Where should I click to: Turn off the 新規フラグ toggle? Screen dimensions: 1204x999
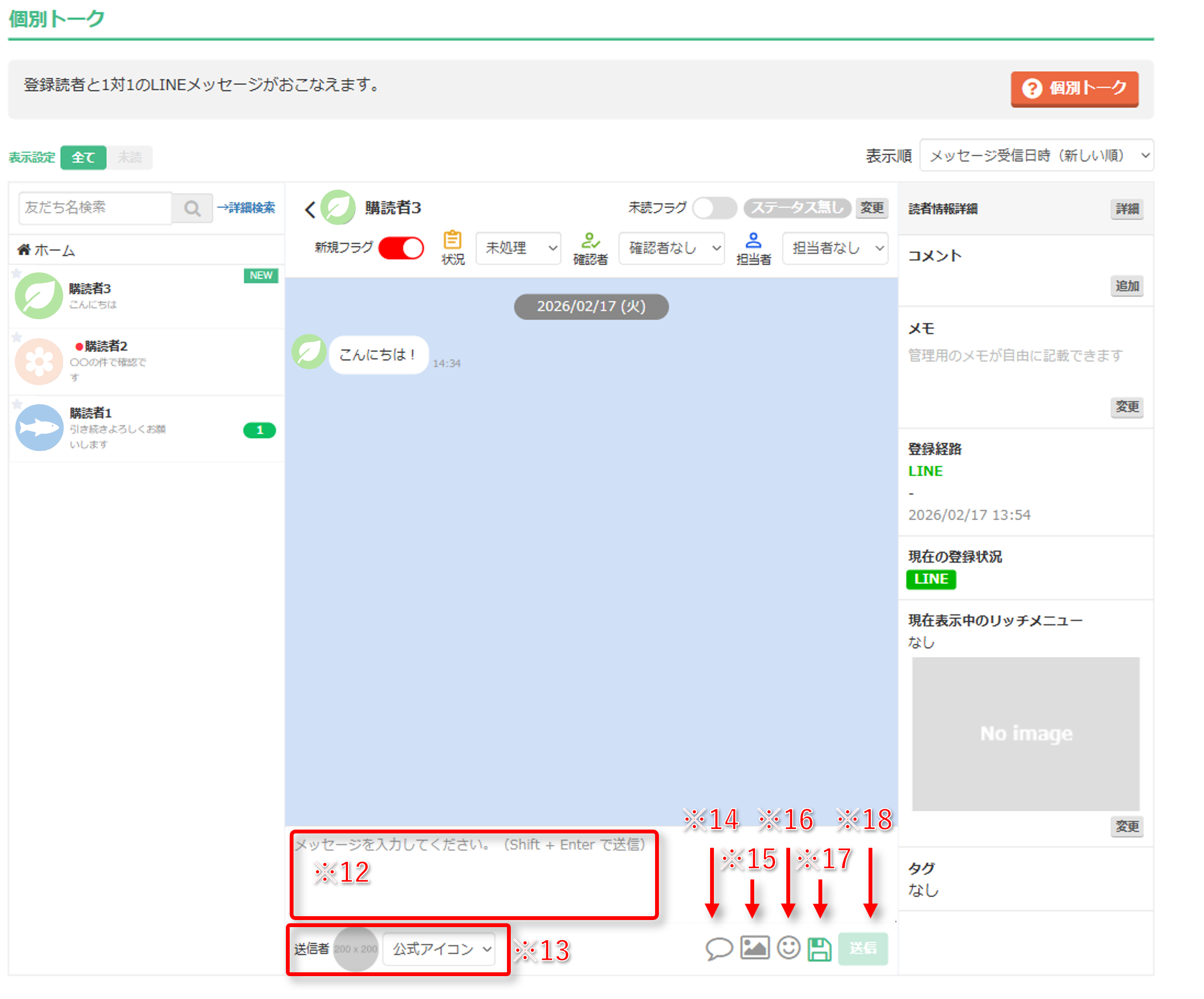(401, 248)
